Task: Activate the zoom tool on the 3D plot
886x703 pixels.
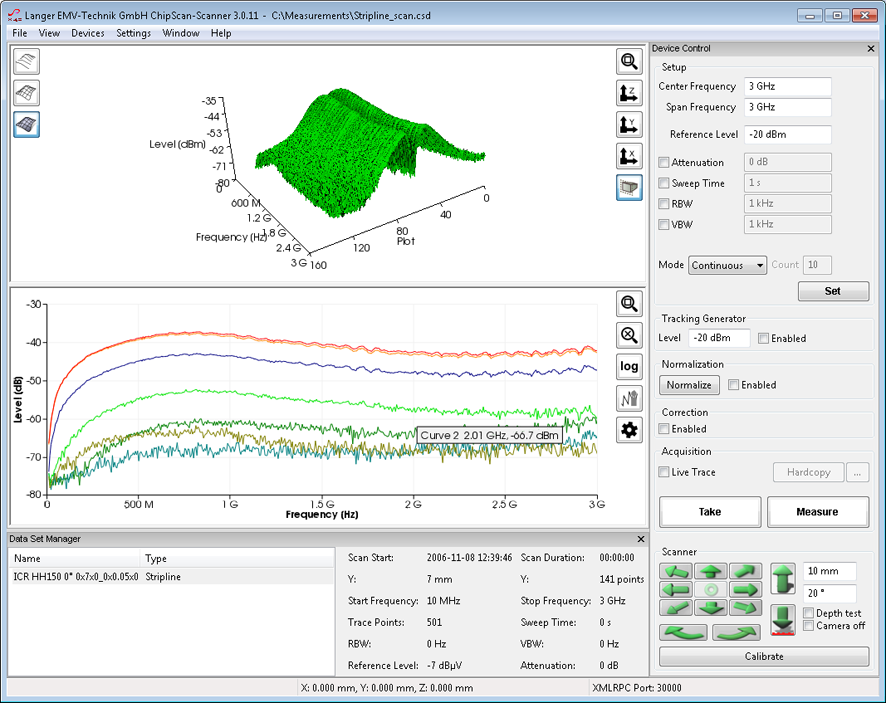Action: coord(629,61)
